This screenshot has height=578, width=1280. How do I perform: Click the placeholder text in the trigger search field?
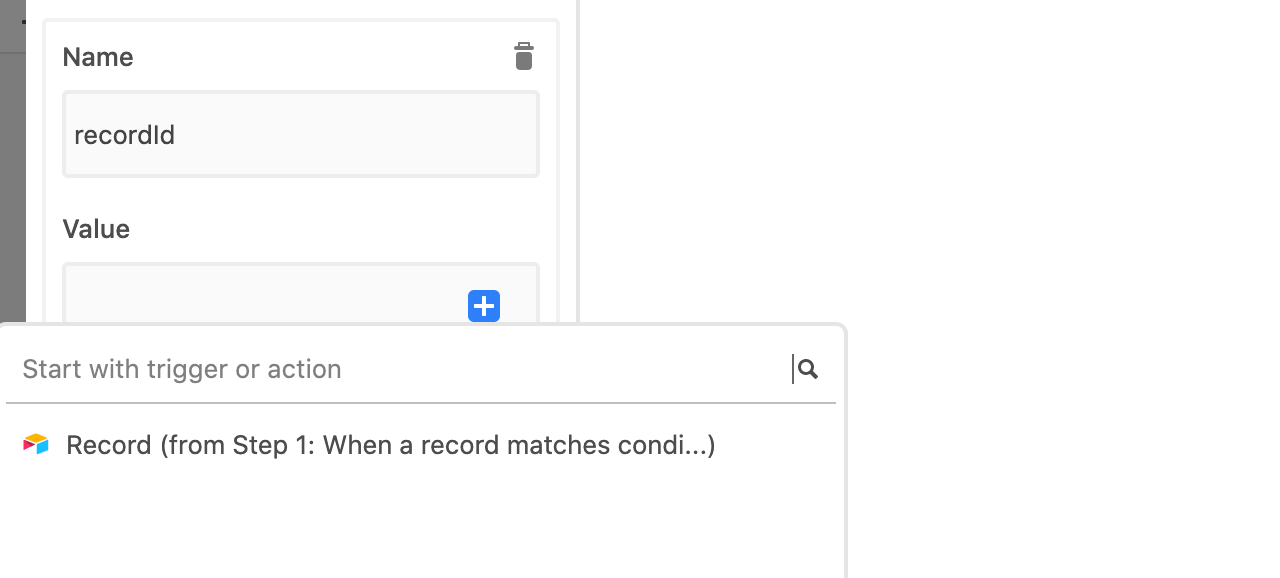tap(182, 369)
